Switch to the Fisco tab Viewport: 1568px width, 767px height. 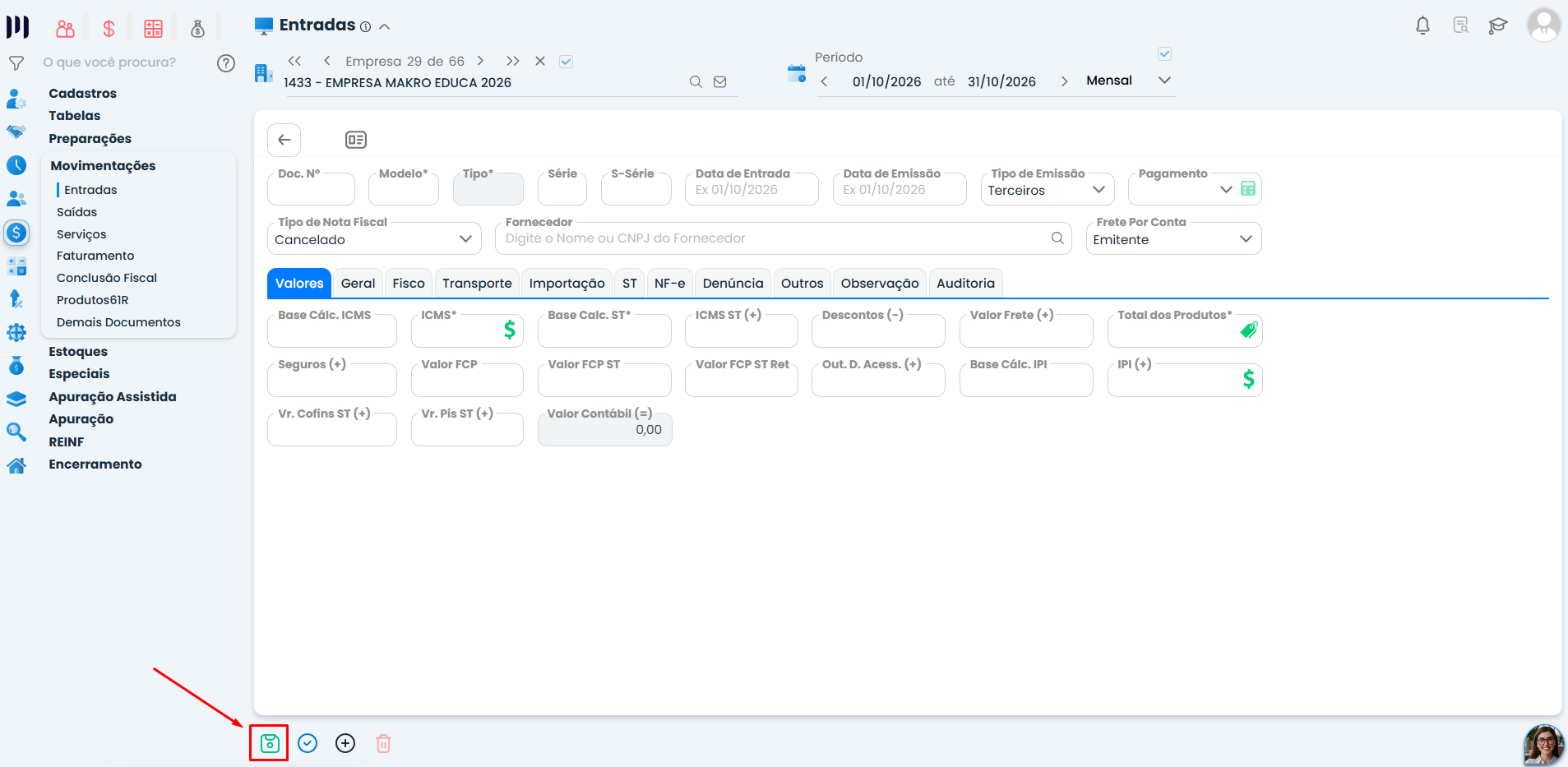(x=409, y=283)
